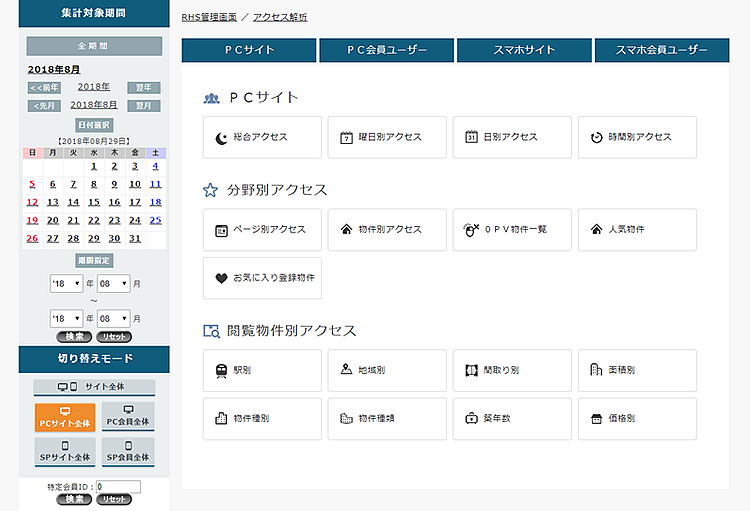Open 築年数 icon card

click(512, 419)
